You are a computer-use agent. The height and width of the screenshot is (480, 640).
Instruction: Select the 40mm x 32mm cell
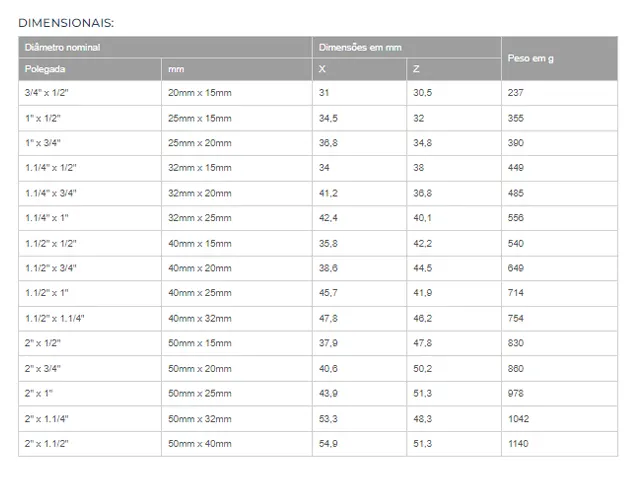tap(237, 318)
